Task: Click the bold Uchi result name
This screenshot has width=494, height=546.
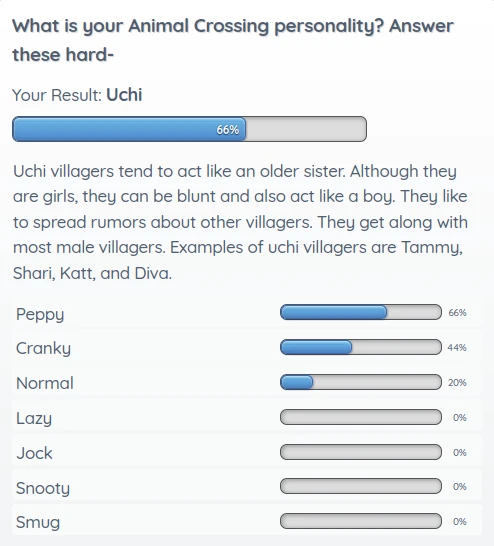Action: 124,95
